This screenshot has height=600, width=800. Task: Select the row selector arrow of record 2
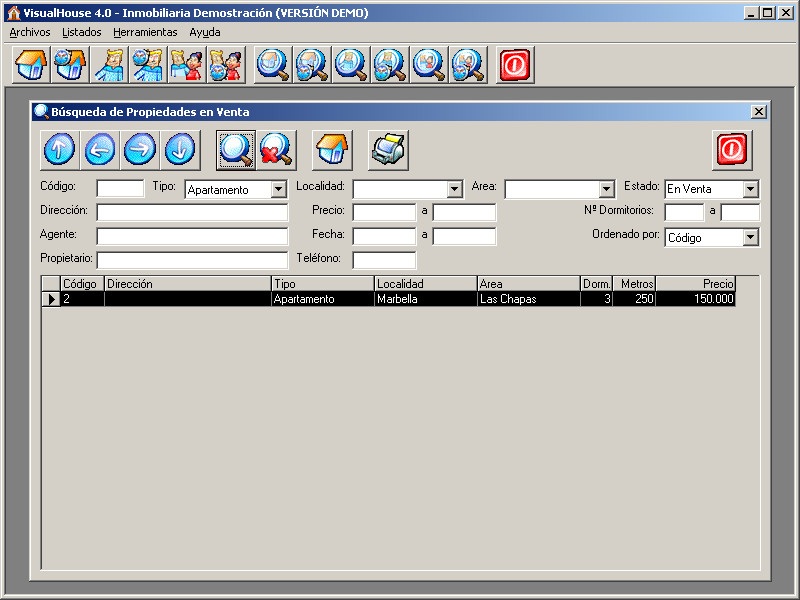[x=51, y=299]
